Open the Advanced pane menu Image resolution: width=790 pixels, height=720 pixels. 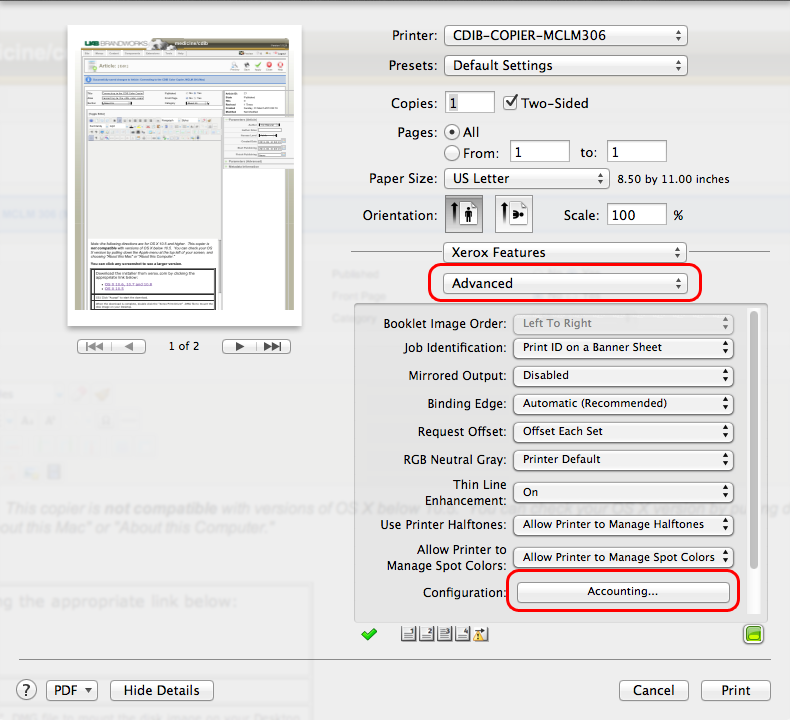coord(566,284)
